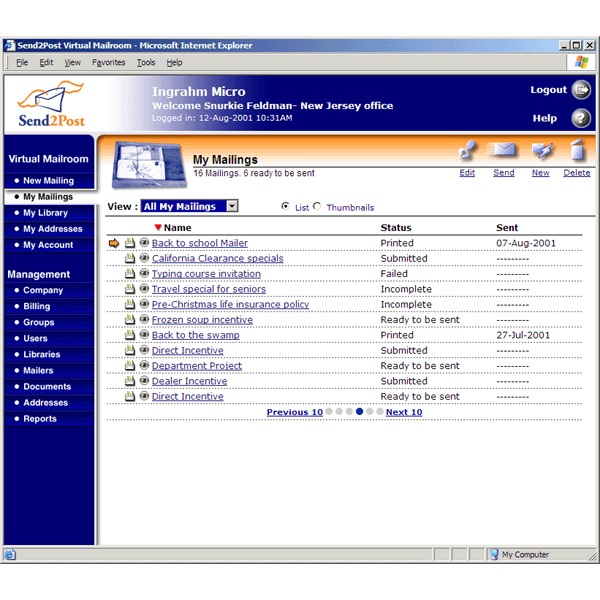The height and width of the screenshot is (600, 600).
Task: Open the Edit menu
Action: point(46,62)
